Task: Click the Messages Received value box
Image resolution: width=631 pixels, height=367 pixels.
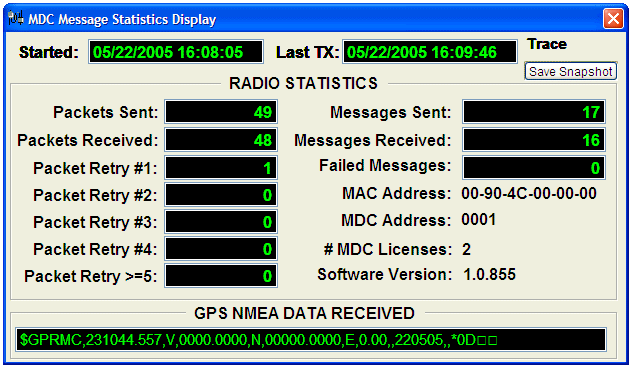Action: [x=534, y=140]
